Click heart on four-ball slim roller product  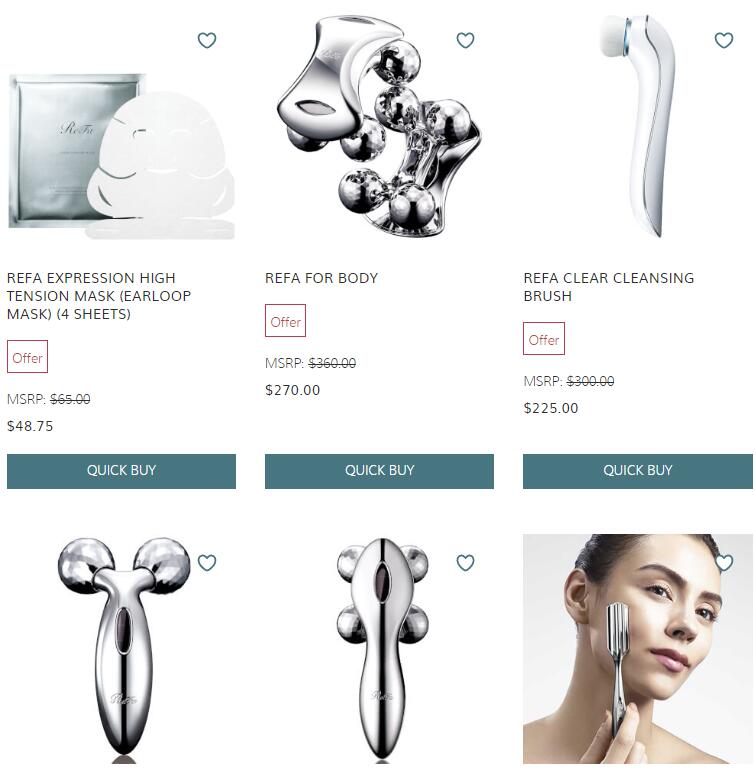pos(465,563)
